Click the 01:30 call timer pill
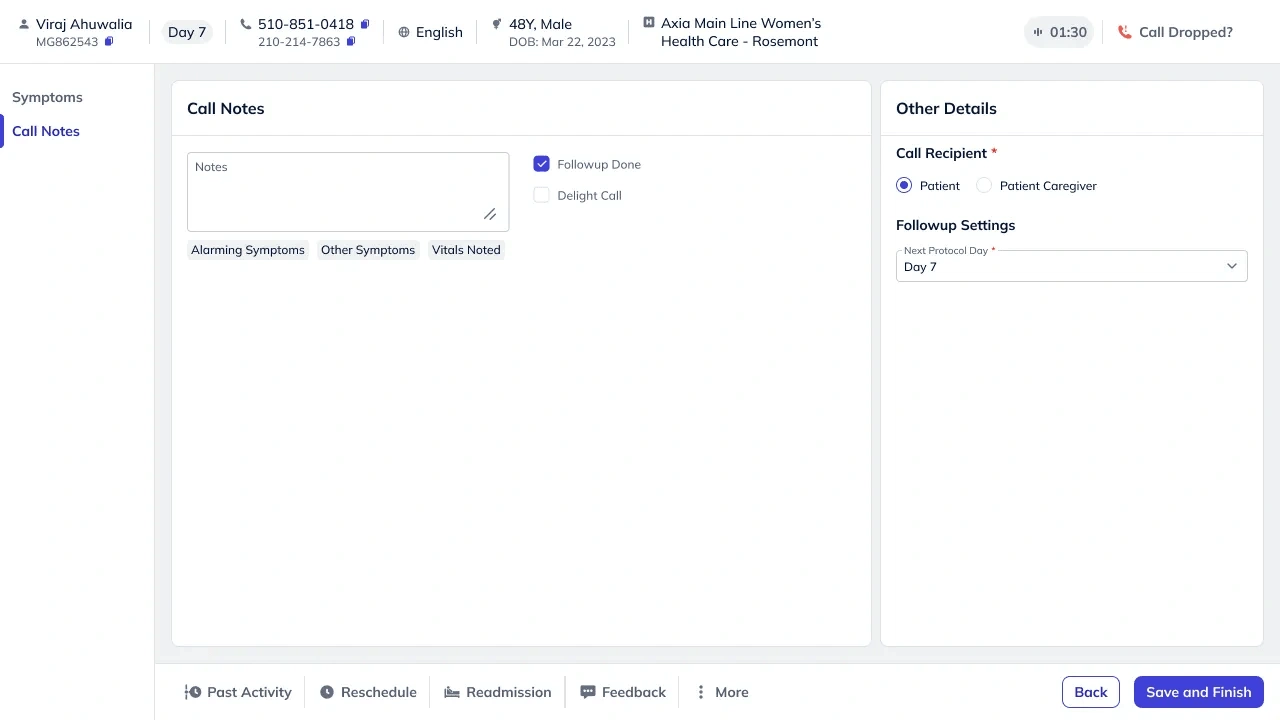1280x720 pixels. 1059,32
